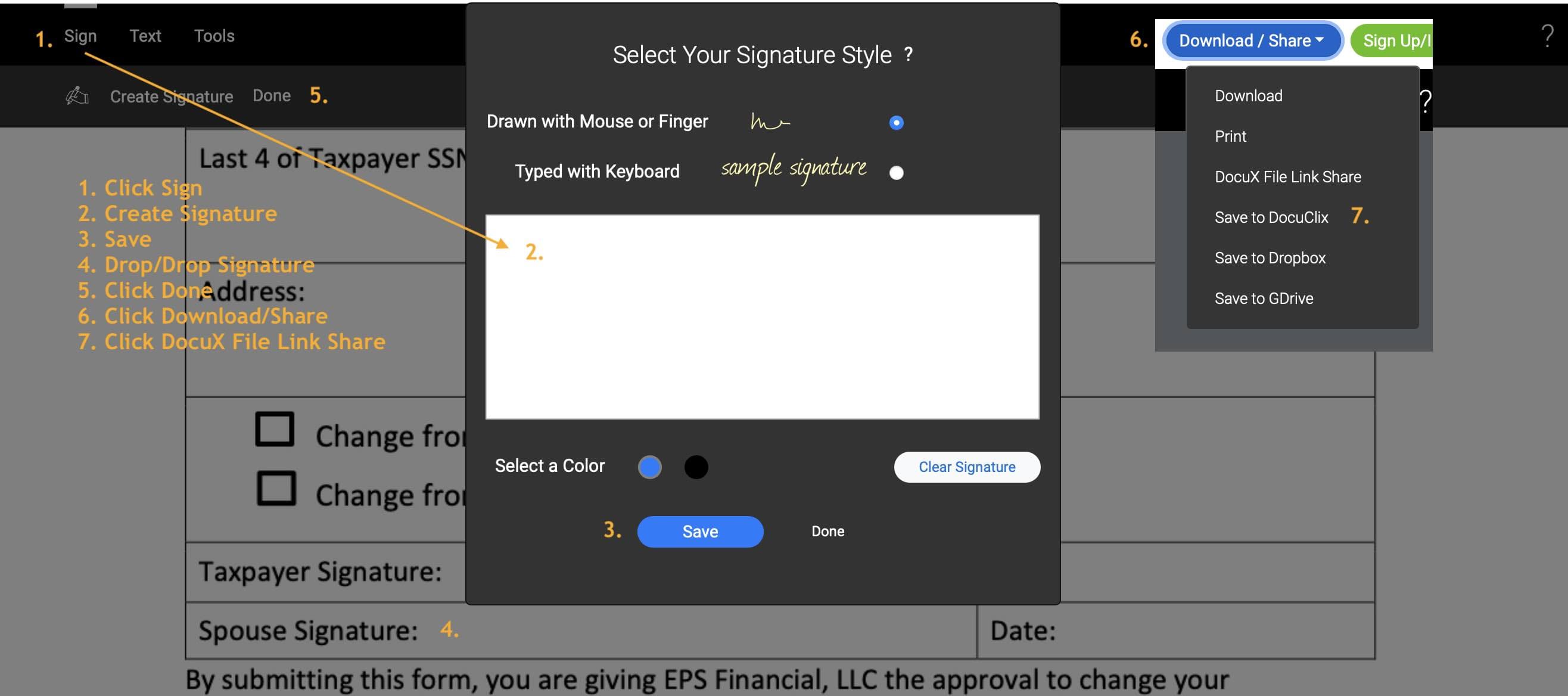Expand the DocuX File Link Share option
The width and height of the screenshot is (1568, 696).
pos(1288,177)
